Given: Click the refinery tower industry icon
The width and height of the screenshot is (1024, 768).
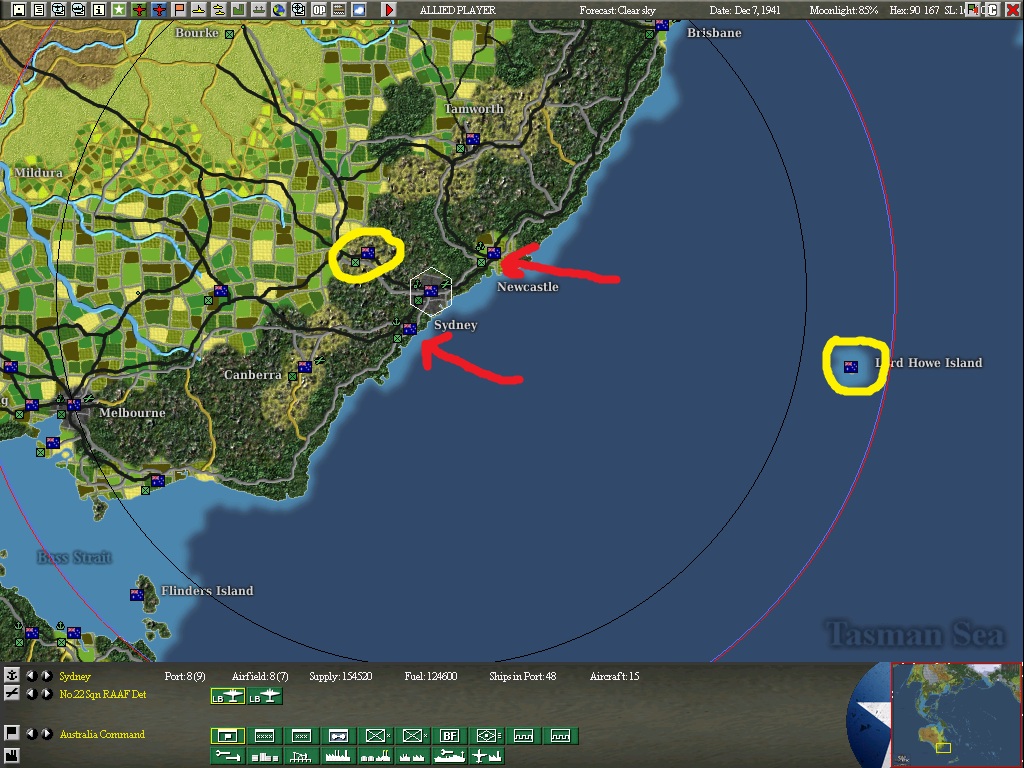Looking at the screenshot, I should (x=301, y=756).
